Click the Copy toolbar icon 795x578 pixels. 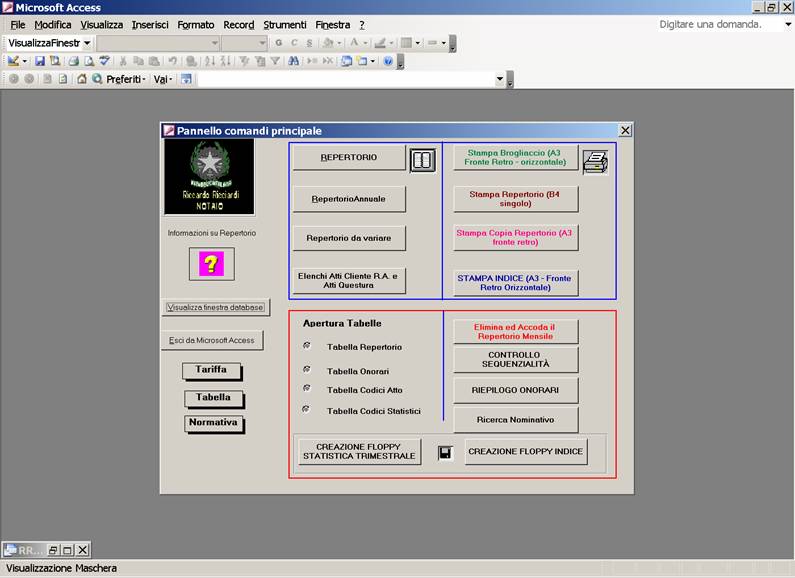pyautogui.click(x=138, y=61)
